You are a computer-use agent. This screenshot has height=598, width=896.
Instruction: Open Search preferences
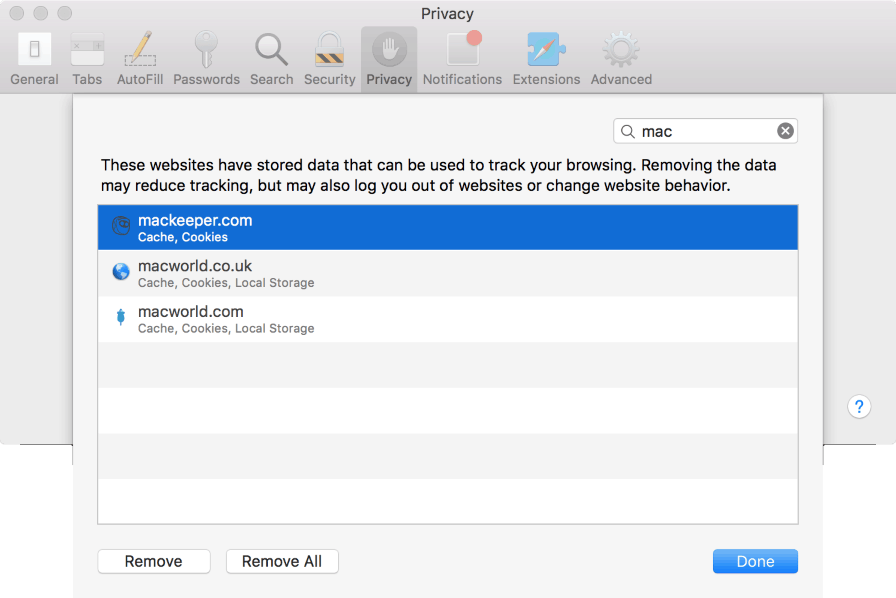pyautogui.click(x=271, y=57)
